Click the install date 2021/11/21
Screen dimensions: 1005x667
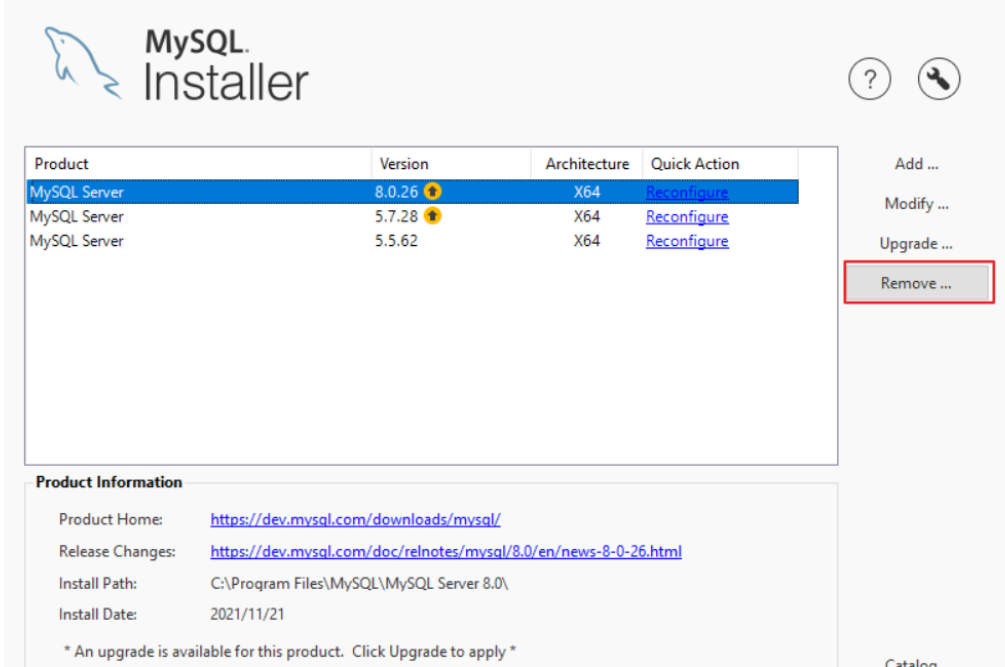(x=247, y=614)
